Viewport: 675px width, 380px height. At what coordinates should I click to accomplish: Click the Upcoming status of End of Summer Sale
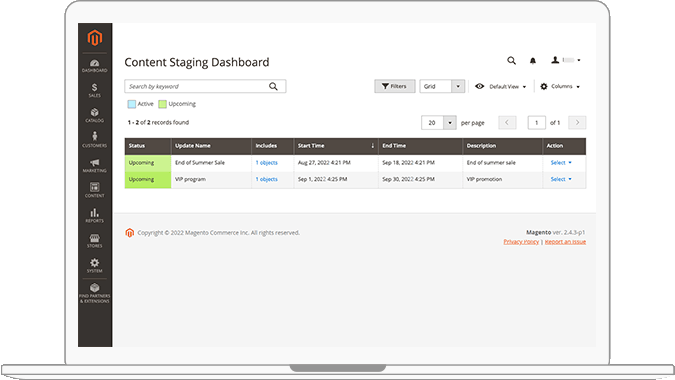[x=148, y=163]
